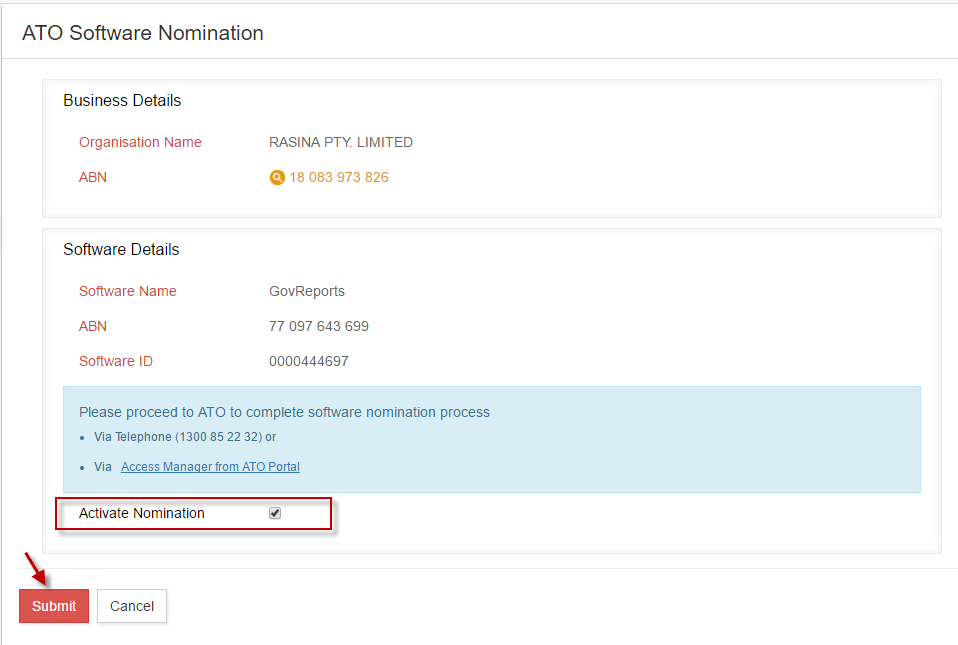
Task: Click the business ABN 18 083 973 826
Action: pos(339,178)
